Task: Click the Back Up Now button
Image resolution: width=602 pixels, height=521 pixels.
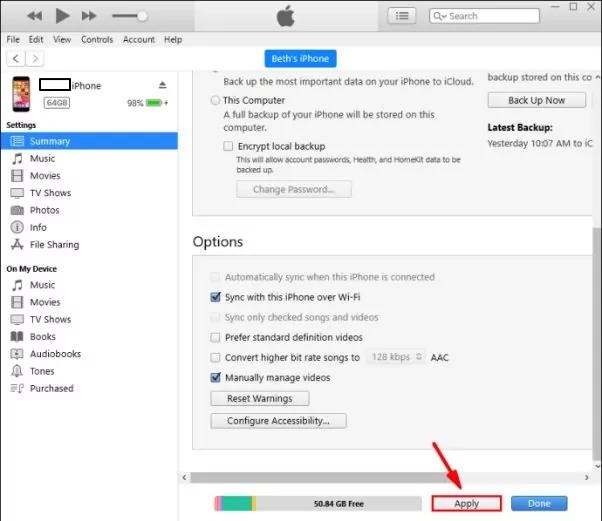Action: pyautogui.click(x=536, y=100)
